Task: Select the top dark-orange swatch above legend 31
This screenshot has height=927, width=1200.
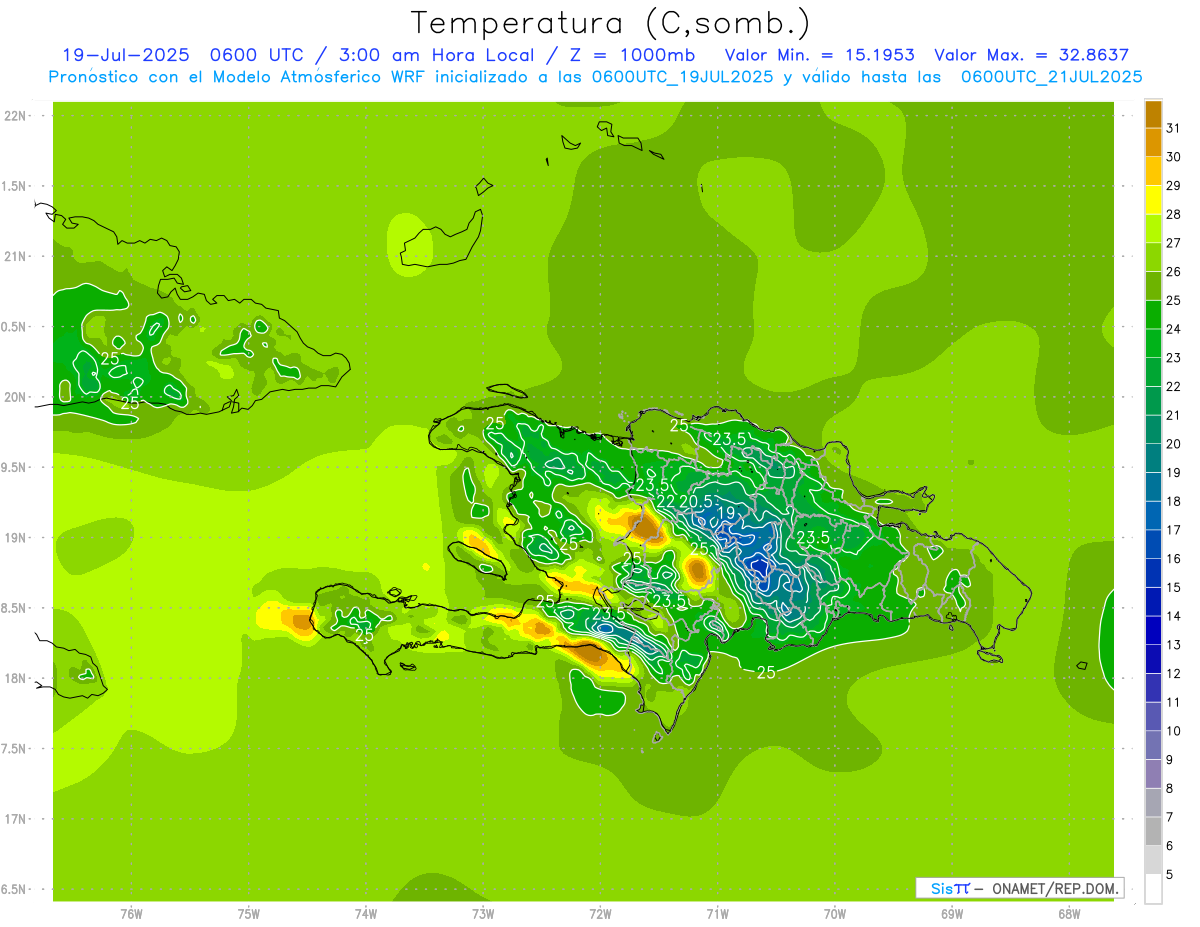Action: (1153, 114)
